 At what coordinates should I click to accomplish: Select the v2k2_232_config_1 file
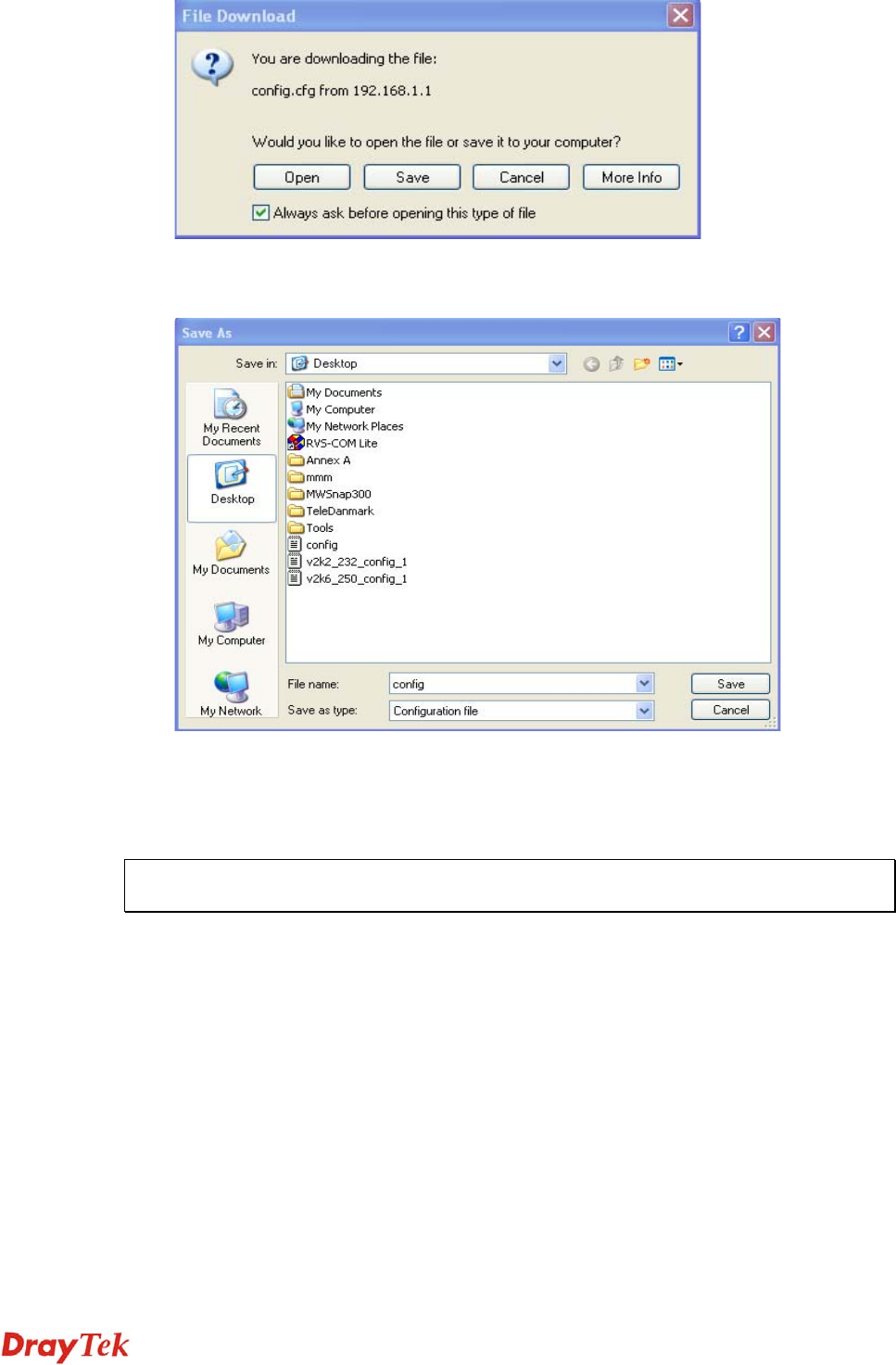[x=347, y=562]
